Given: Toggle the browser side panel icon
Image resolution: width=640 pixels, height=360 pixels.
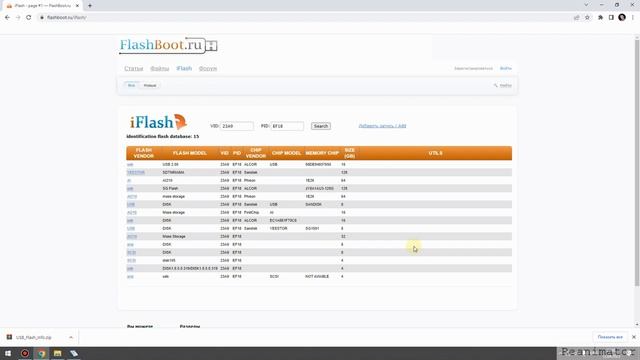Looking at the screenshot, I should click(x=611, y=18).
